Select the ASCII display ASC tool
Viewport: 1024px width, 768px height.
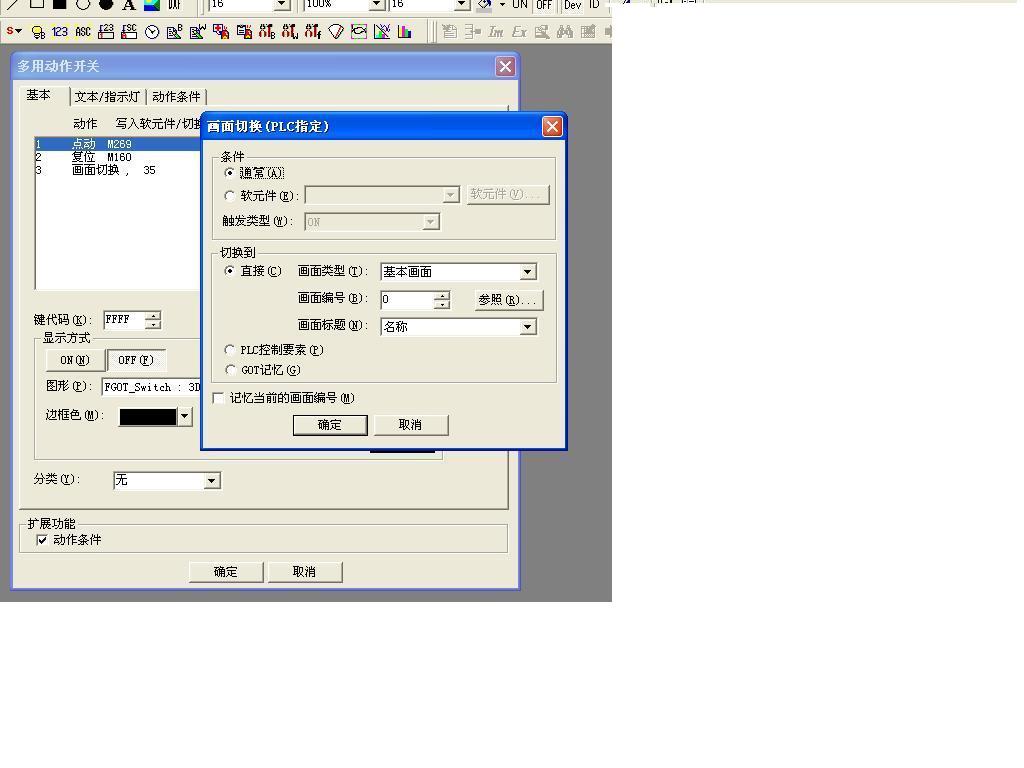tap(83, 32)
